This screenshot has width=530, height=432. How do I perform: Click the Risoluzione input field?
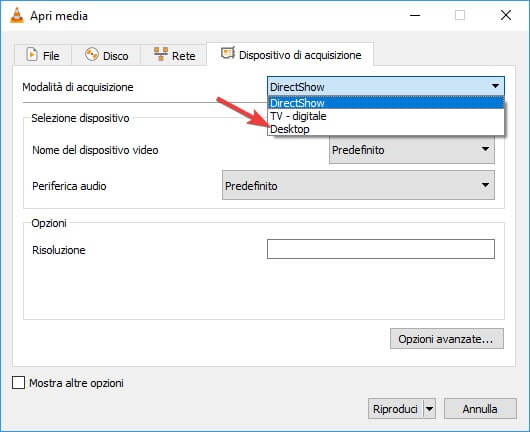(381, 249)
